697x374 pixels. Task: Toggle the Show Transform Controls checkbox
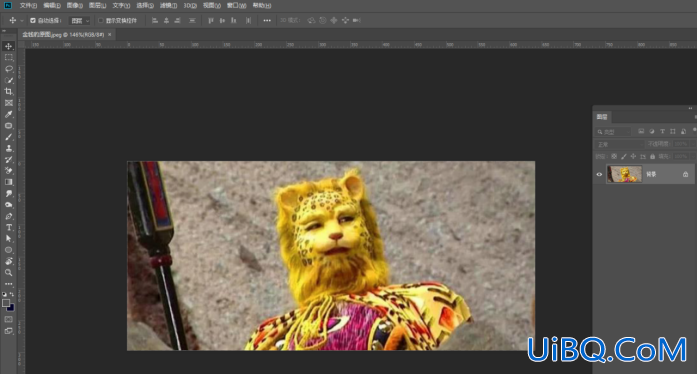100,20
